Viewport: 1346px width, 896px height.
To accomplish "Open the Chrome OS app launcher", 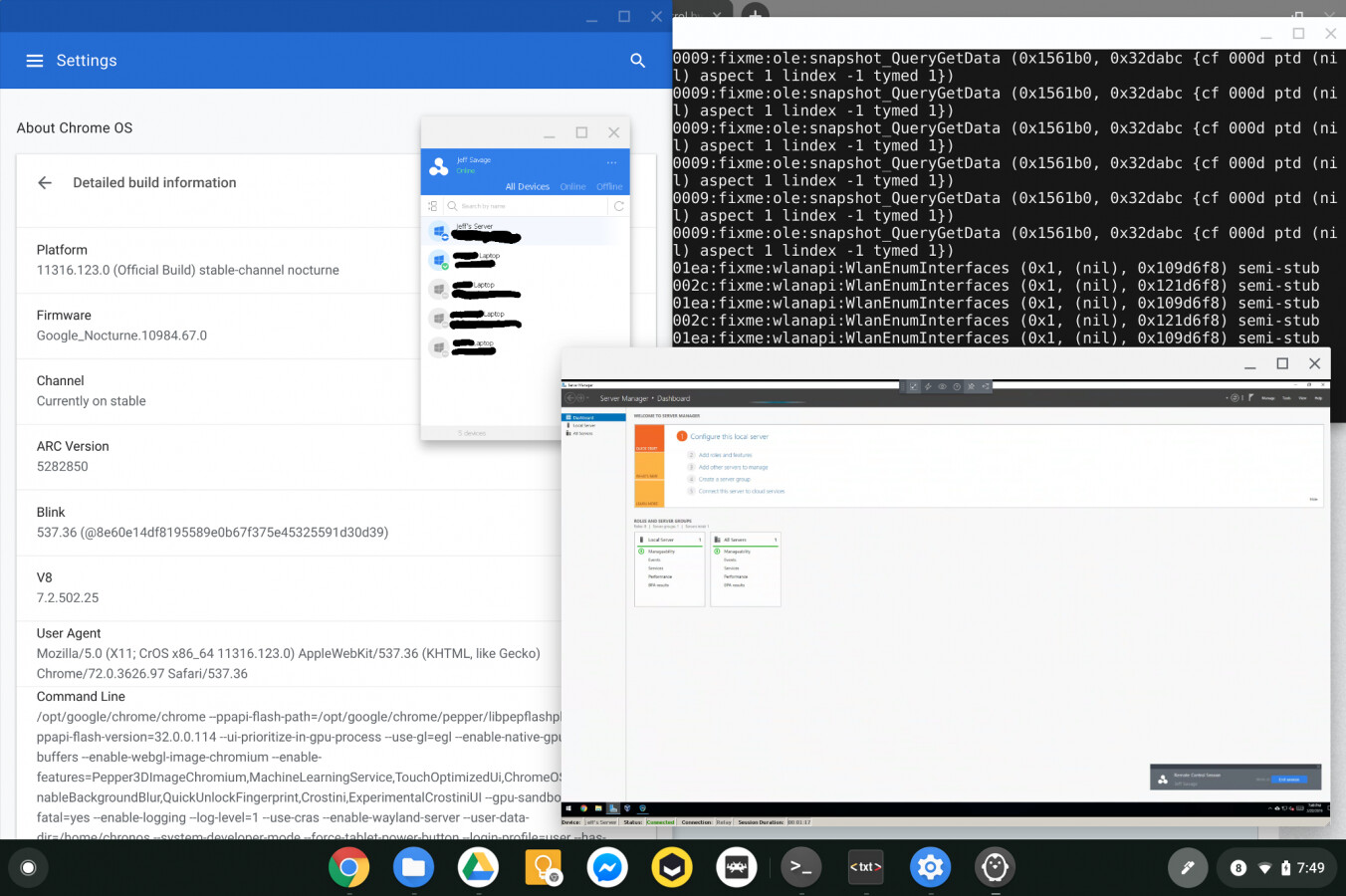I will [x=28, y=867].
